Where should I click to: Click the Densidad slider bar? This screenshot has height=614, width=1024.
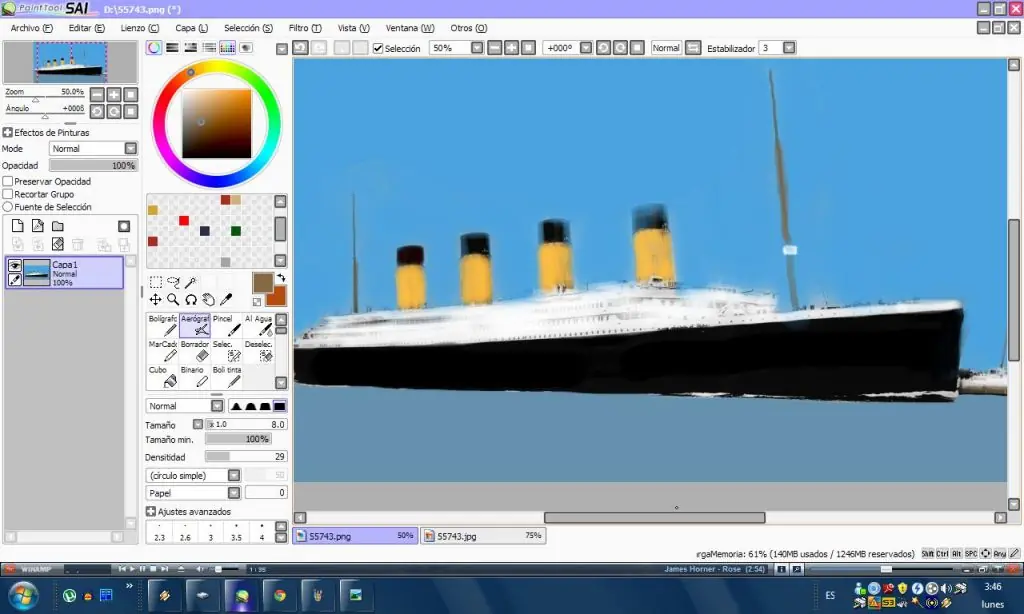pyautogui.click(x=246, y=457)
